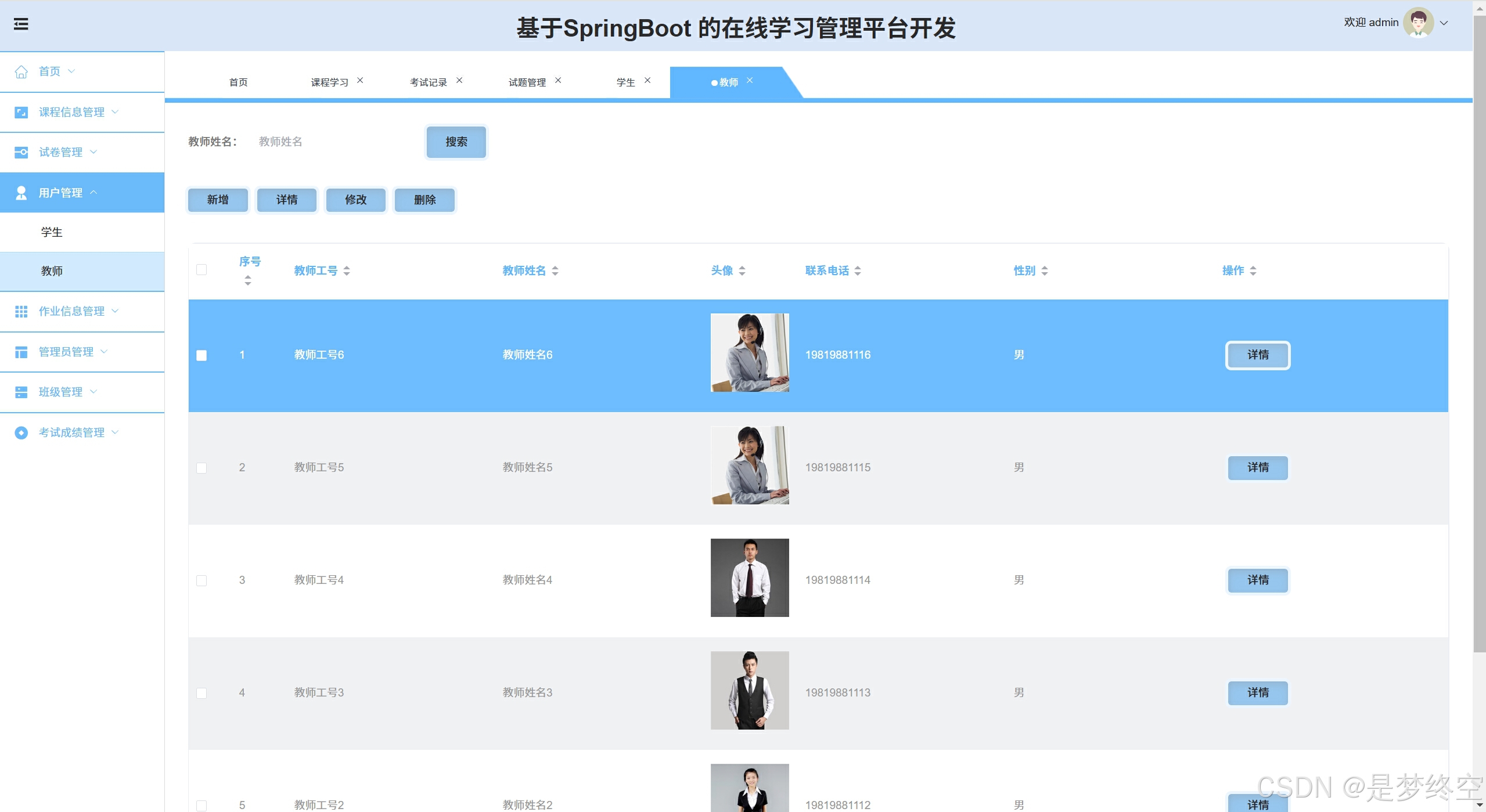Click the 新增 button

[x=218, y=200]
